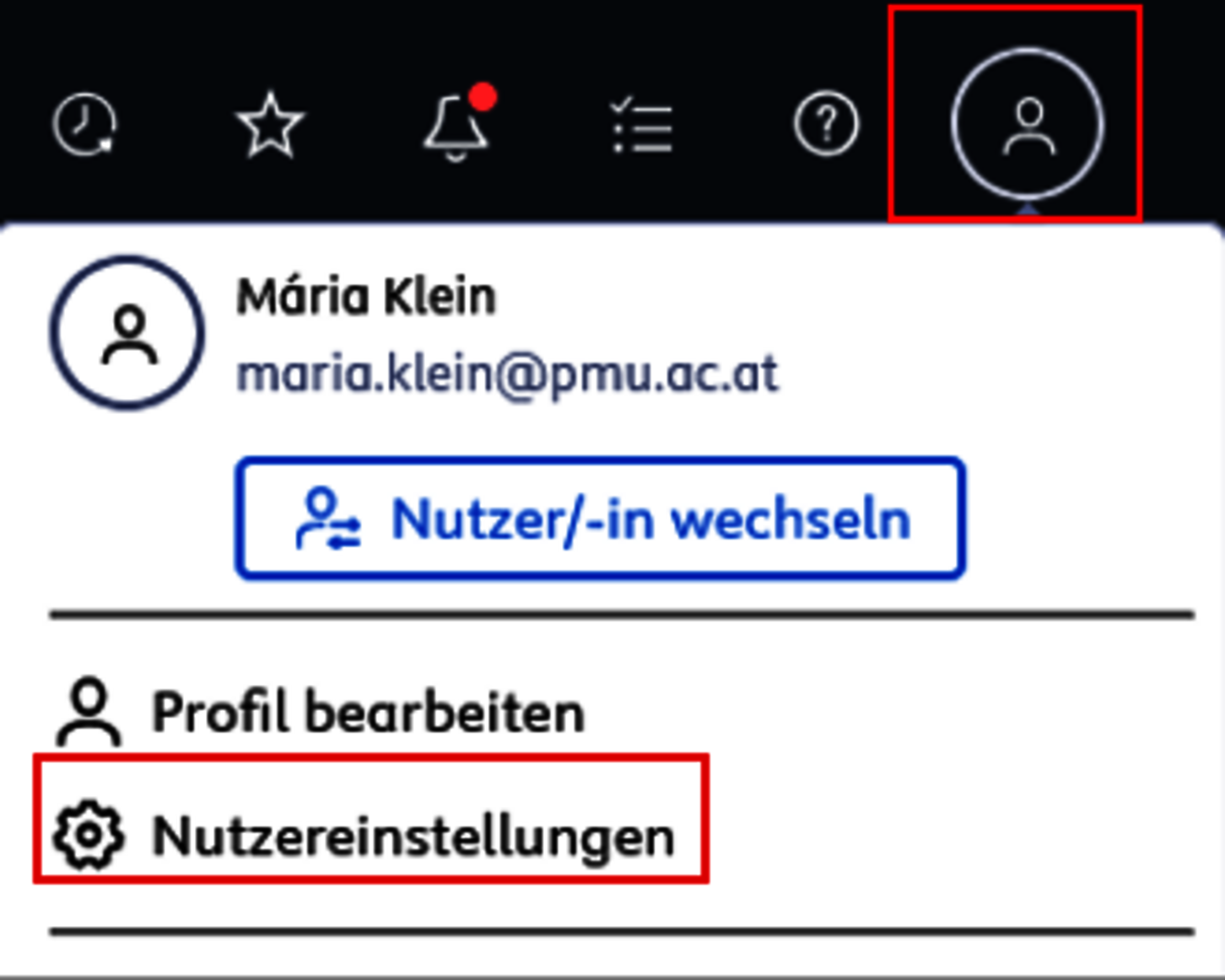Image resolution: width=1225 pixels, height=980 pixels.
Task: Open the recent history clock icon
Action: (x=84, y=125)
